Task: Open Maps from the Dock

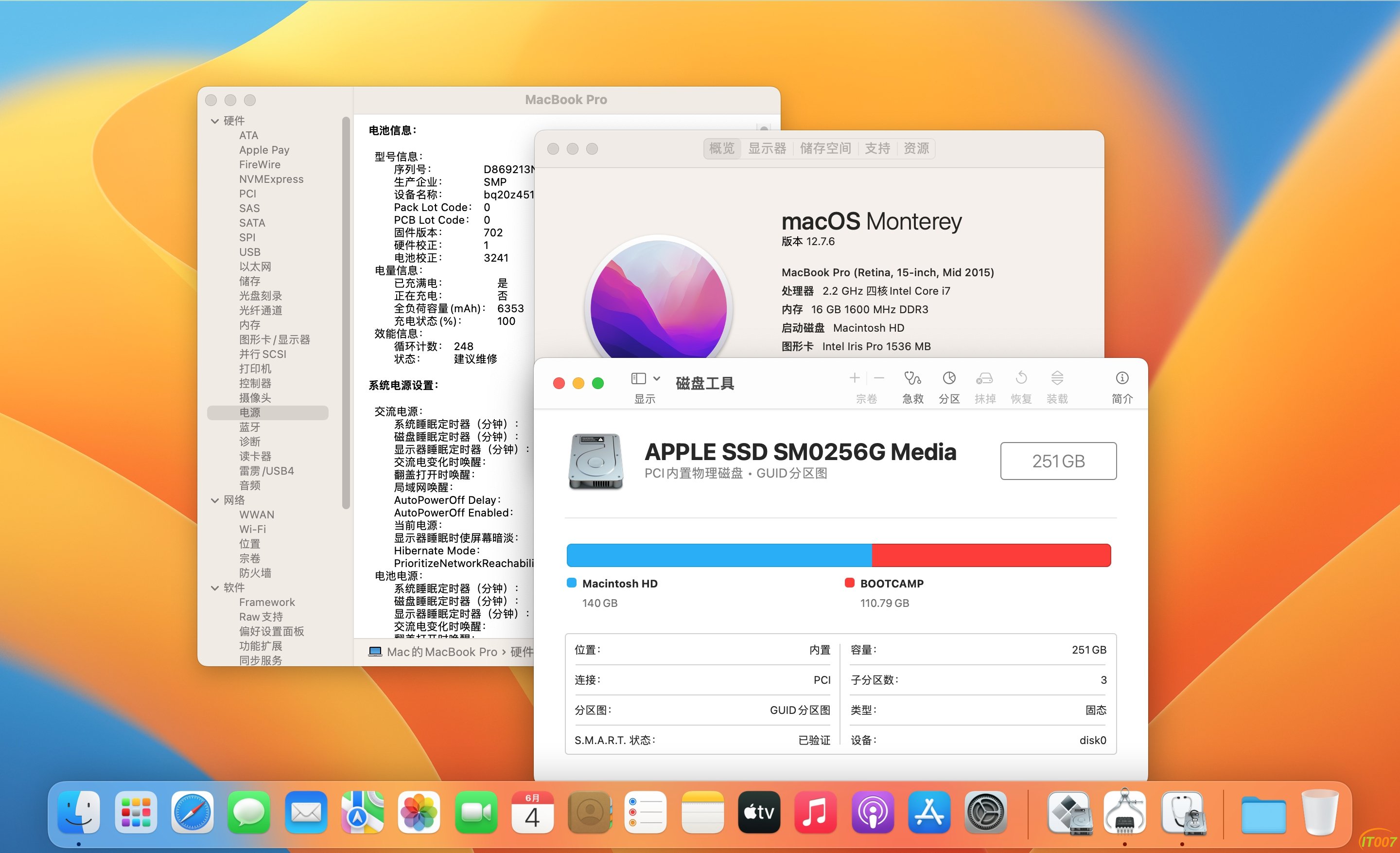Action: coord(363,813)
